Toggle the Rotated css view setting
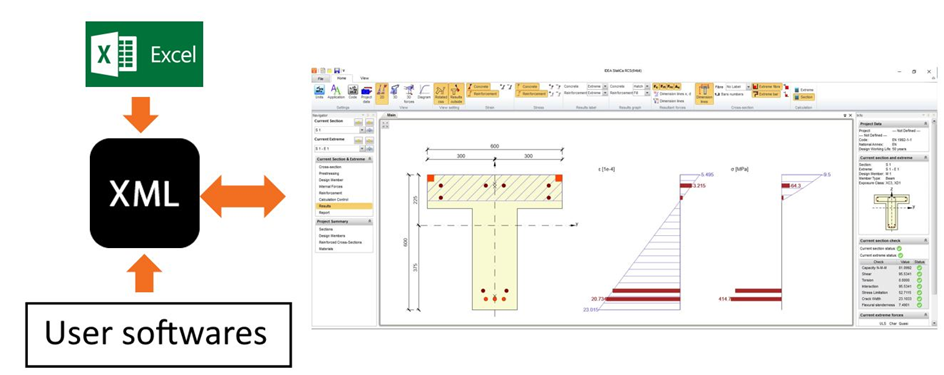The width and height of the screenshot is (944, 375). point(441,94)
